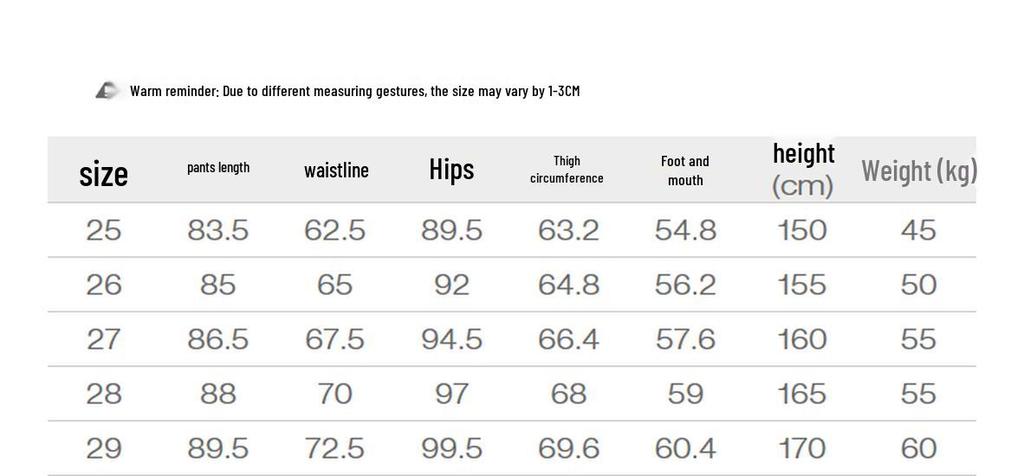Select the 64.8 thigh circumference cell

tap(569, 285)
